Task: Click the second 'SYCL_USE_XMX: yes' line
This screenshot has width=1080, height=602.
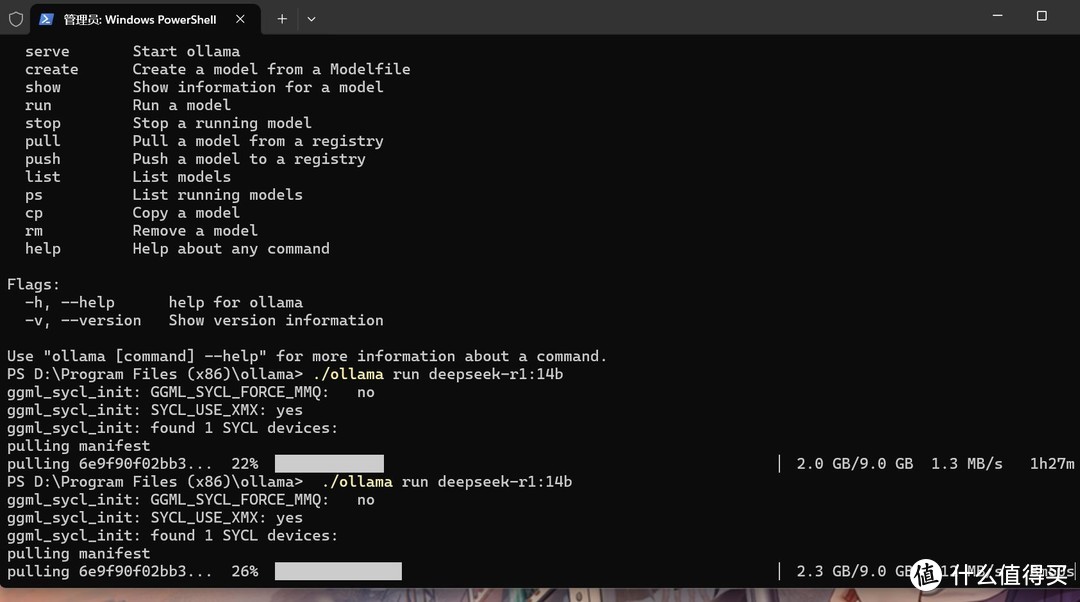Action: click(x=155, y=517)
